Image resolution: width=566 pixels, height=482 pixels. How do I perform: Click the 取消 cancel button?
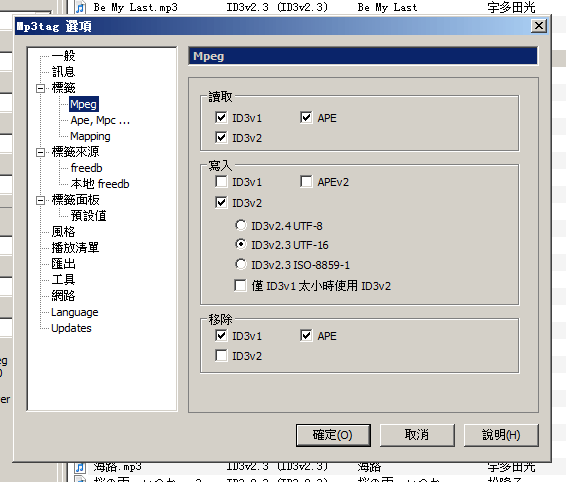click(x=417, y=435)
